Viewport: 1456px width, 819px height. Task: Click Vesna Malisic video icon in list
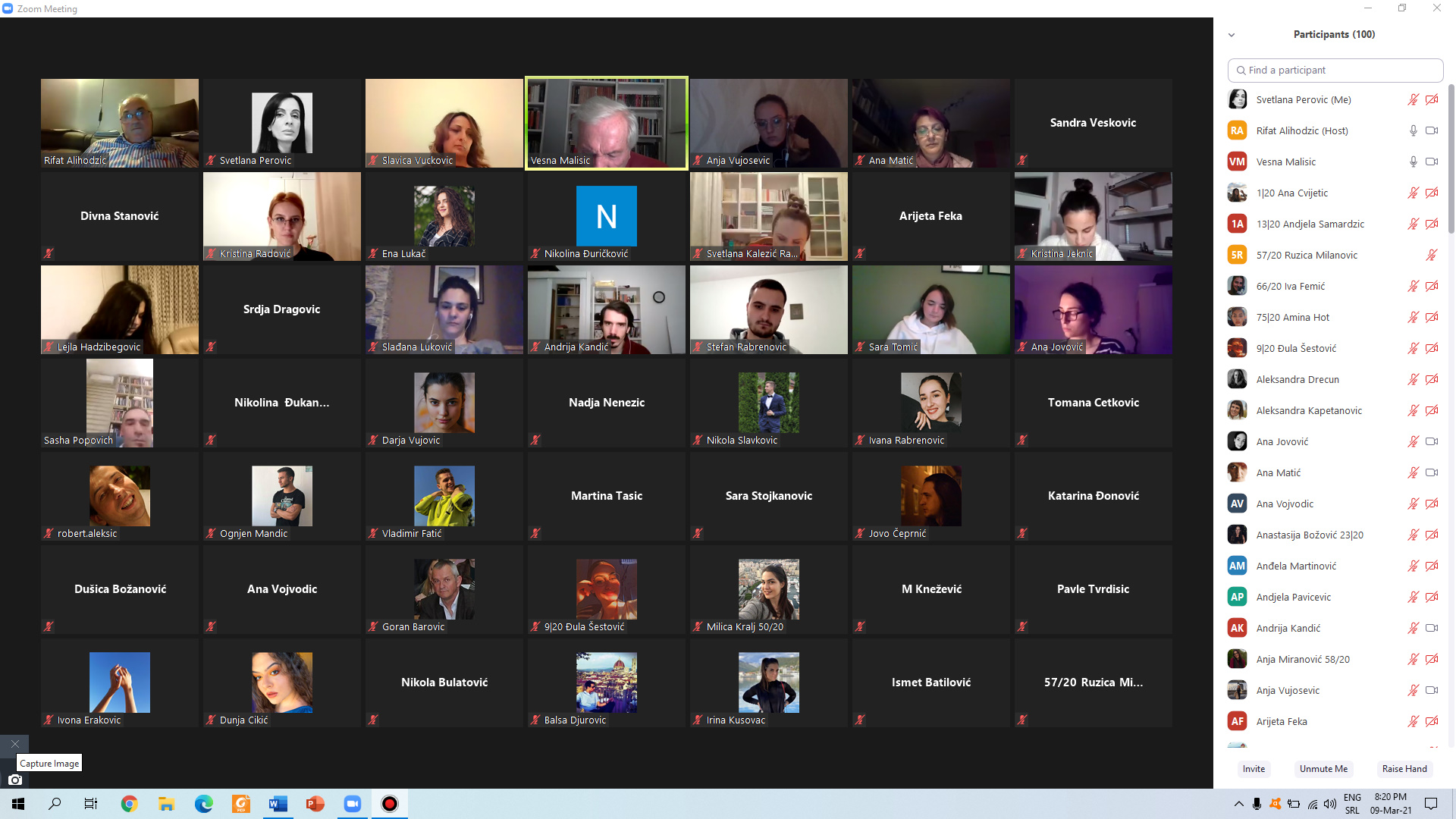click(1432, 162)
